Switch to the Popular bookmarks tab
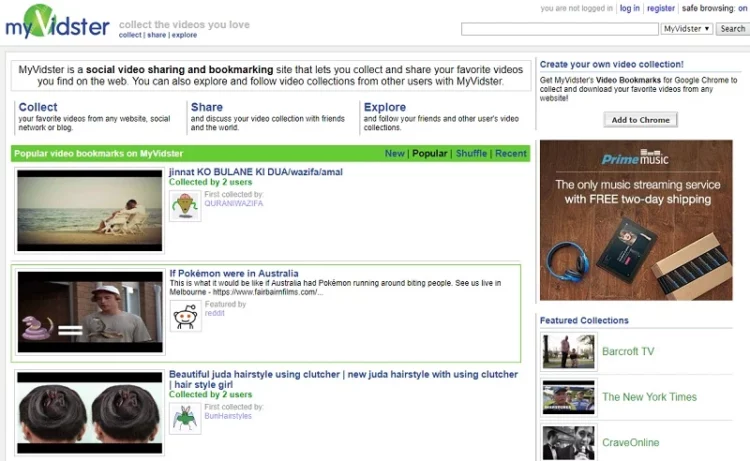 point(430,154)
